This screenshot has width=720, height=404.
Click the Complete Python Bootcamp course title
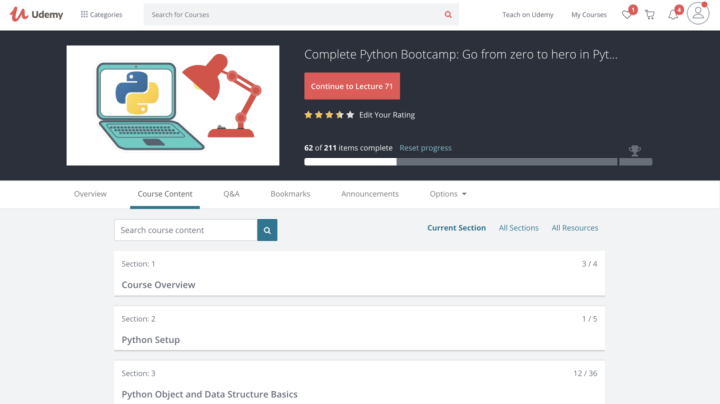461,54
